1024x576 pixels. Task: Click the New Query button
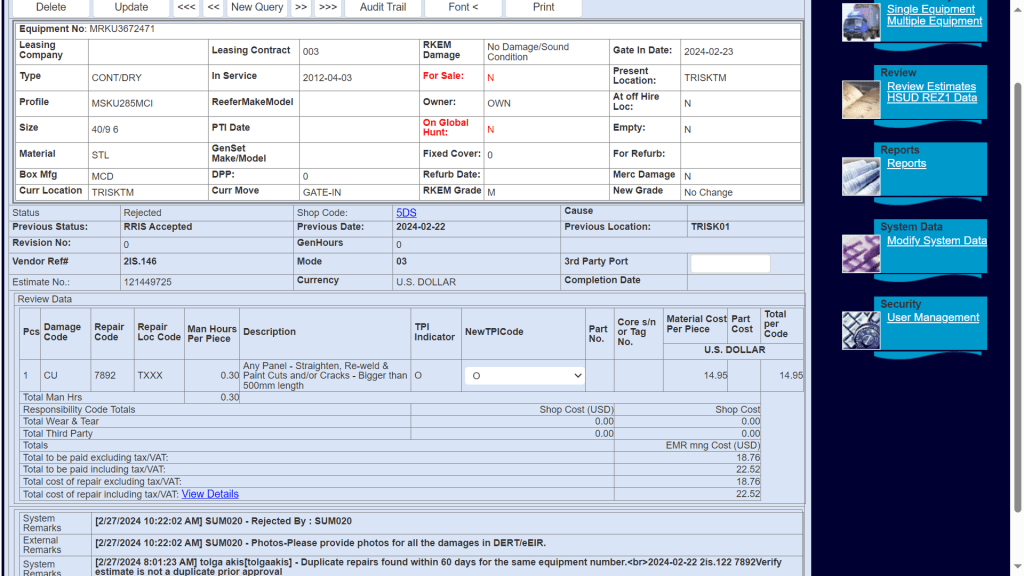click(257, 7)
